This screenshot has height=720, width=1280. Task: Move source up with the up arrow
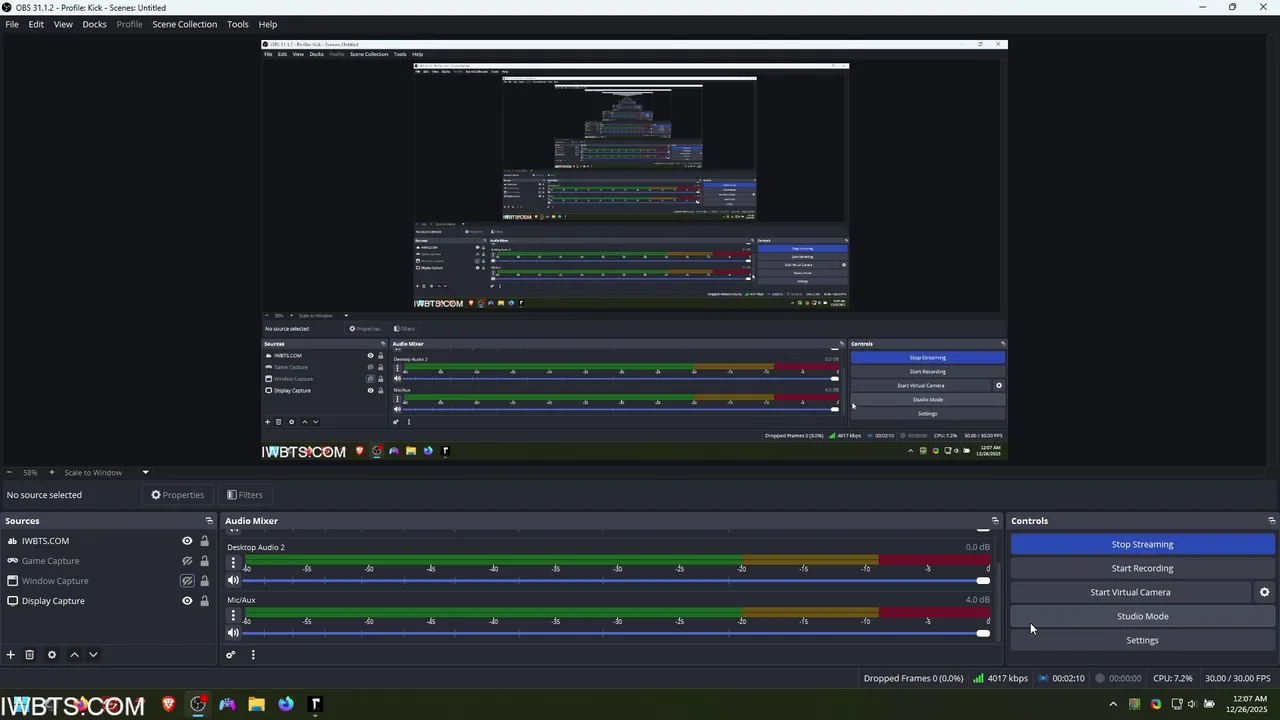click(74, 655)
